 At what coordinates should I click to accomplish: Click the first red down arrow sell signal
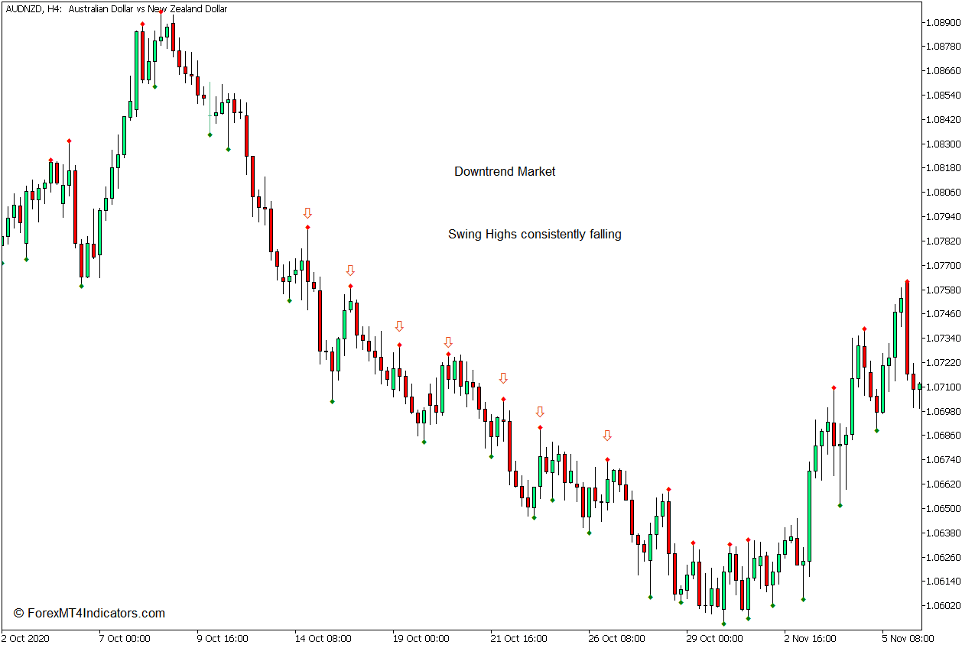coord(307,212)
